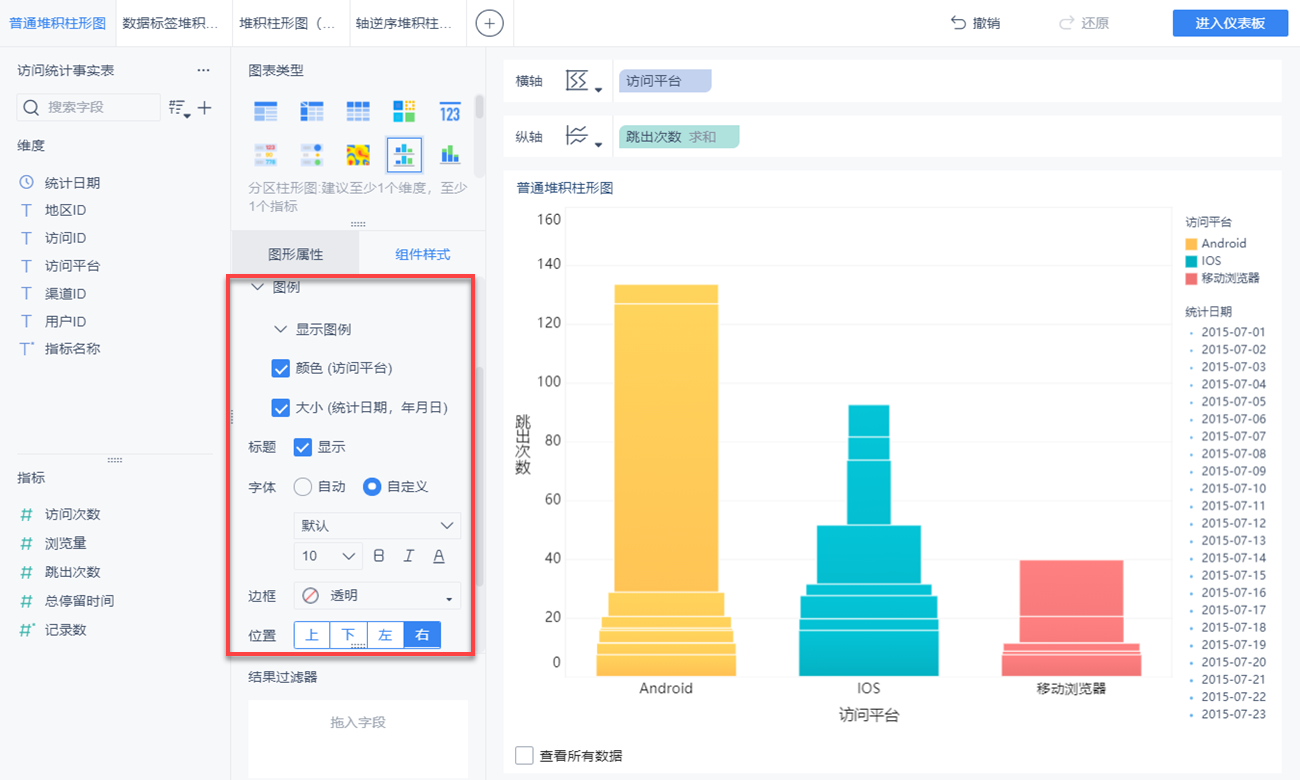Select the 自定义 font radio button
Screen dimensions: 1300x780
pyautogui.click(x=372, y=487)
